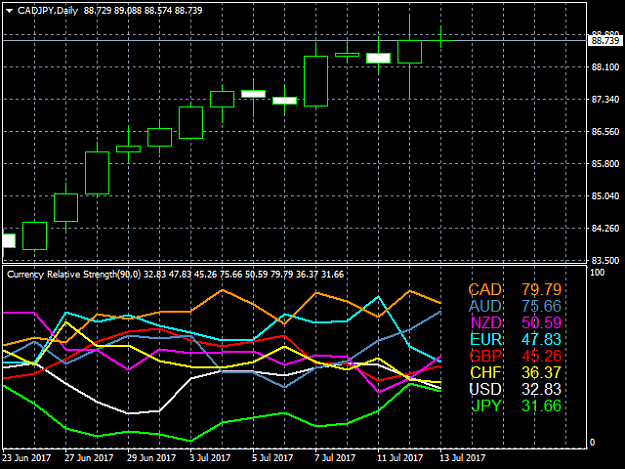Click the 83.500 price axis label

[605, 261]
